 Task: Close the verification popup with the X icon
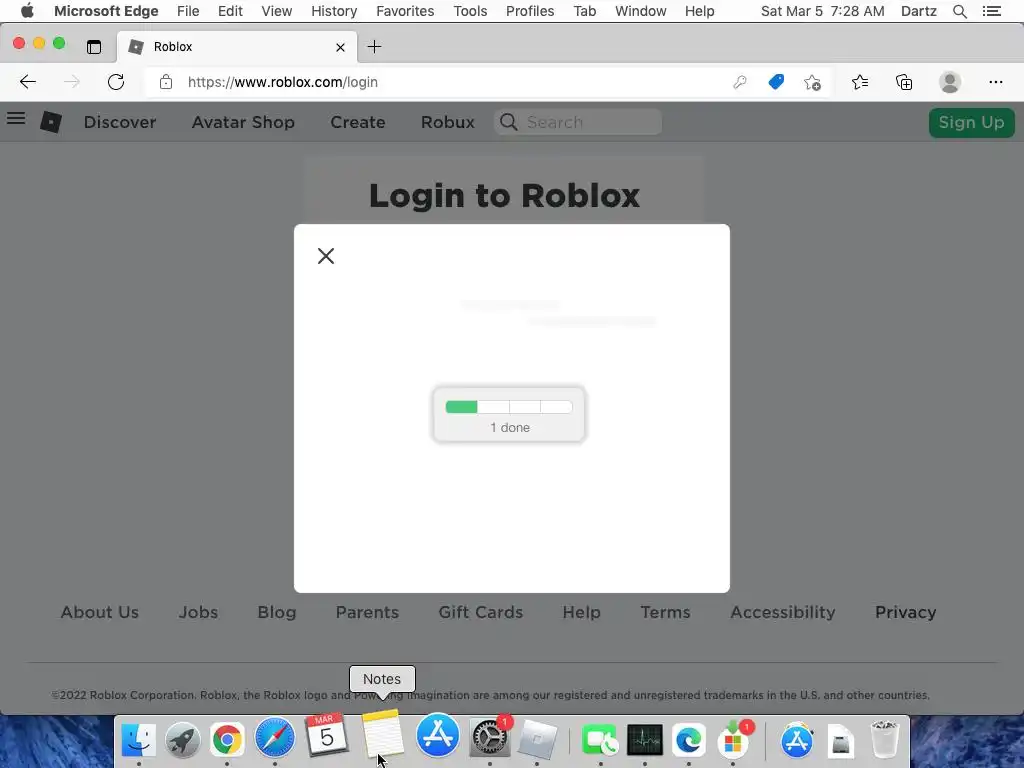[326, 256]
